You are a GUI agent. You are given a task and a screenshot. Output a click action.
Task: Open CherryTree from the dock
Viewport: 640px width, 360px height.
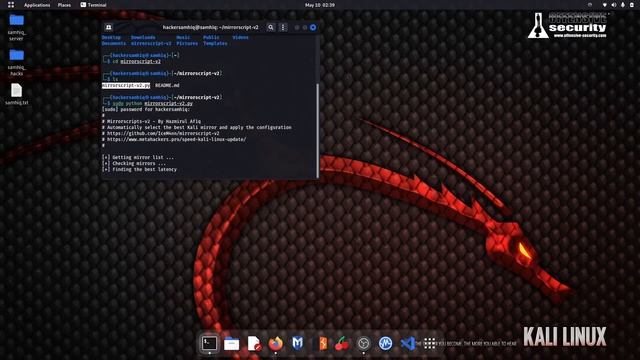[342, 344]
